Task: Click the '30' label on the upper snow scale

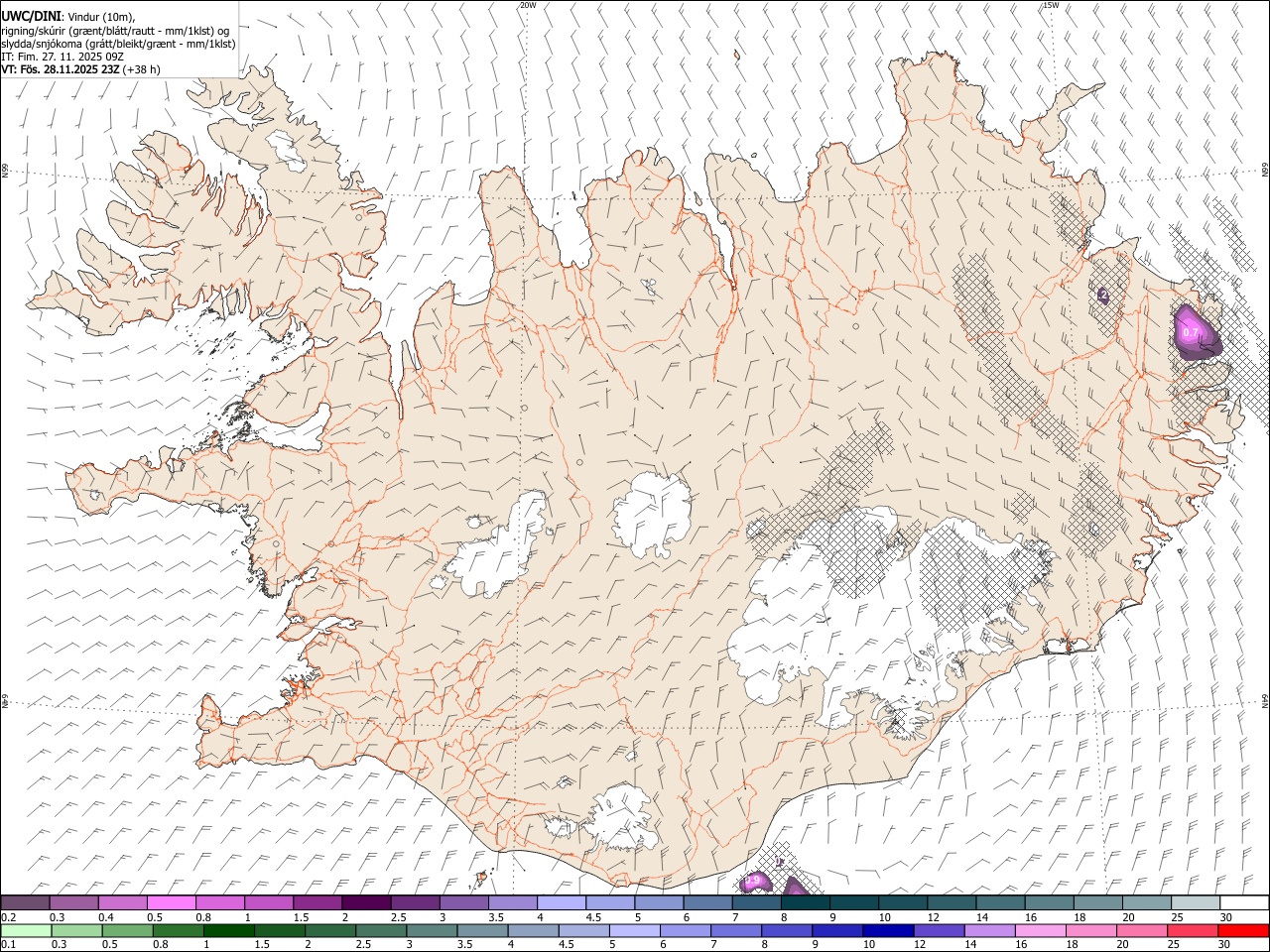Action: tap(1225, 917)
